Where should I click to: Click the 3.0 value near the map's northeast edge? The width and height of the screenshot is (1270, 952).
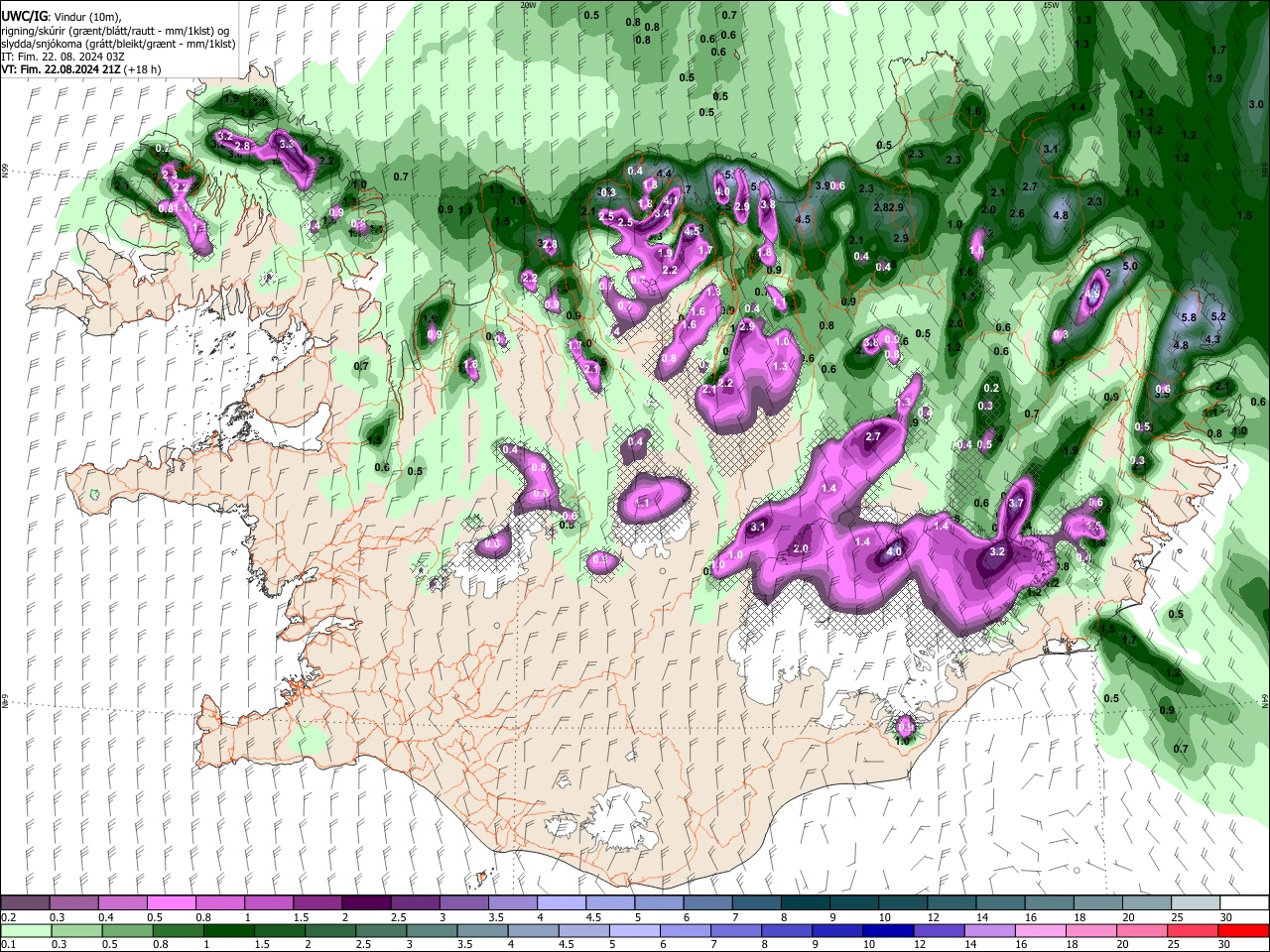(x=1255, y=104)
